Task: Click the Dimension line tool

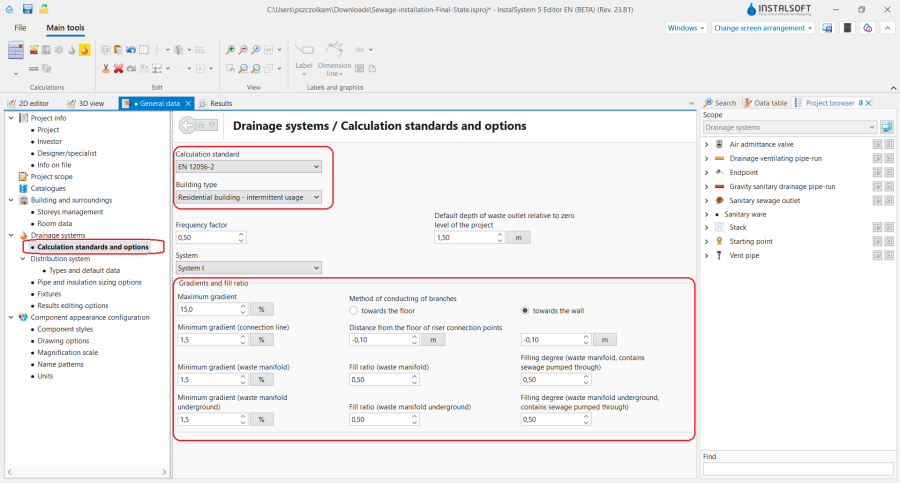Action: pyautogui.click(x=334, y=59)
